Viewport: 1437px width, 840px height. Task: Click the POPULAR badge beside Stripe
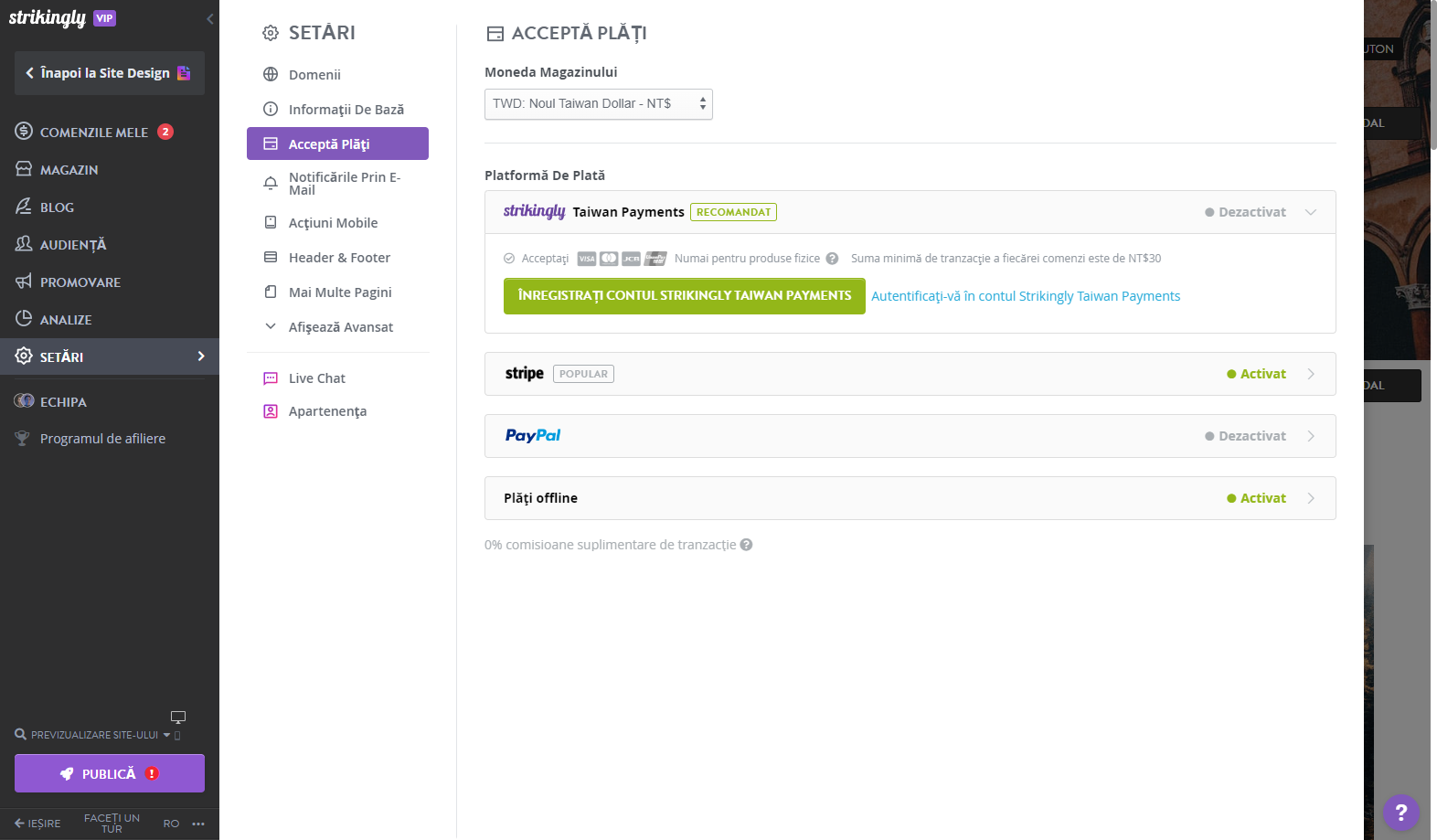583,374
